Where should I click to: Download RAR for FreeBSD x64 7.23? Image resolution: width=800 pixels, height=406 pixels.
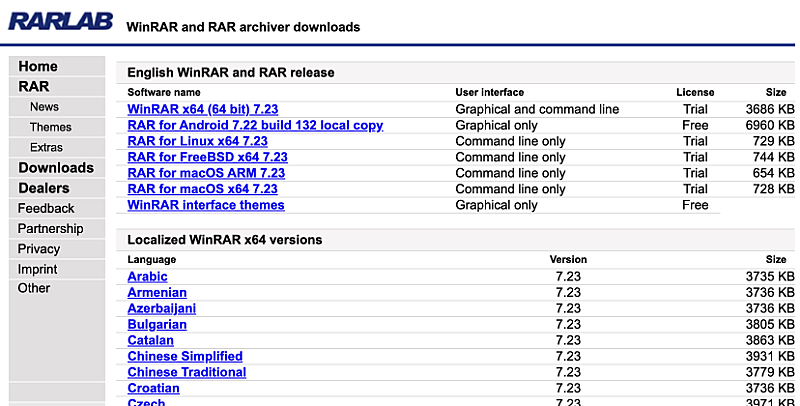208,157
